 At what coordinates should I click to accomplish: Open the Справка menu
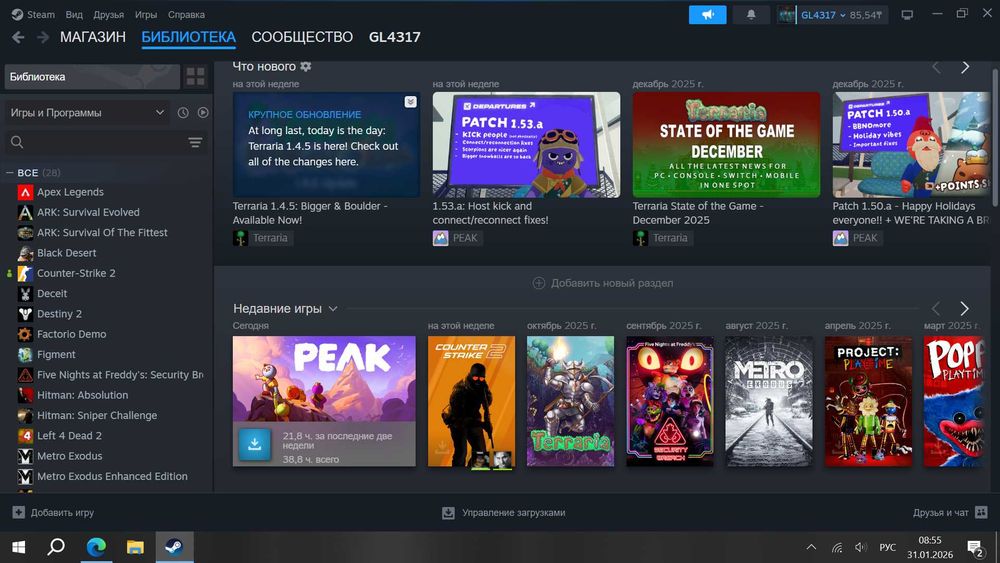point(186,14)
